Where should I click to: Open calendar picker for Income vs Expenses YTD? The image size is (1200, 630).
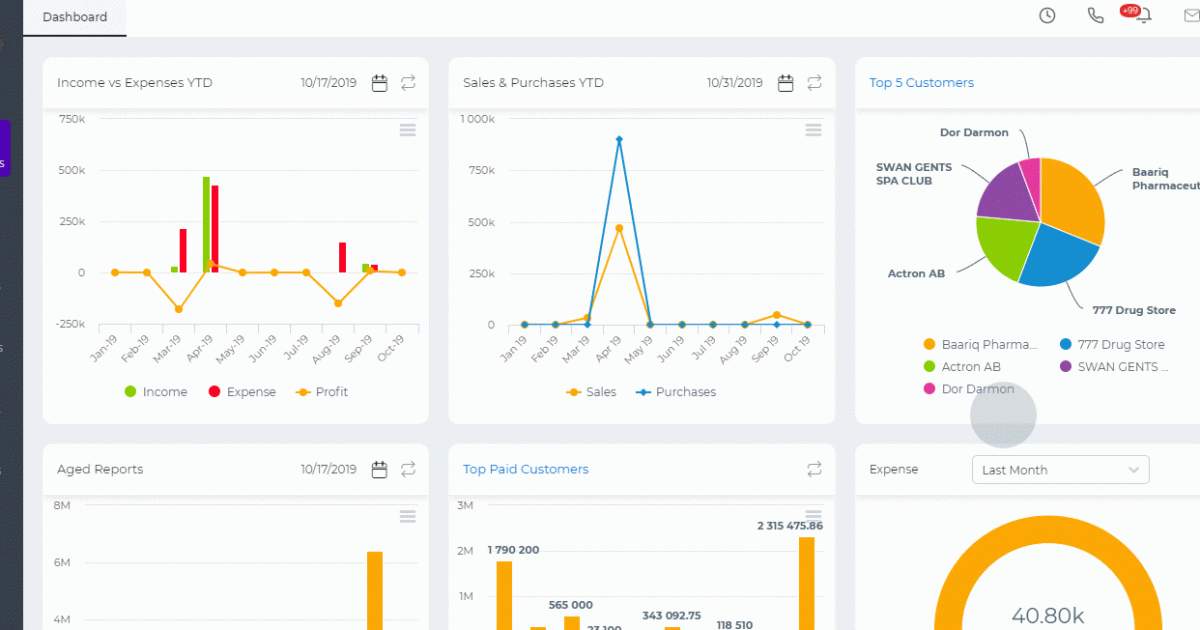[x=380, y=83]
